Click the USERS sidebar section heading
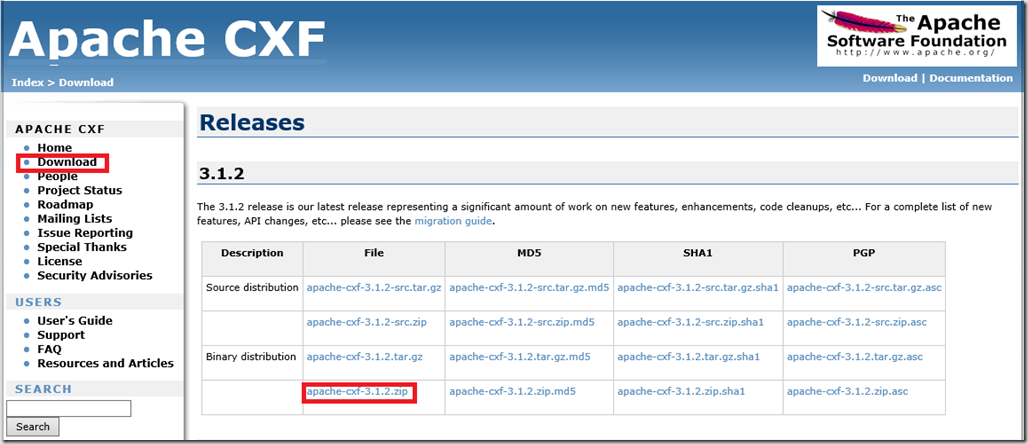This screenshot has height=444, width=1028. tap(39, 302)
